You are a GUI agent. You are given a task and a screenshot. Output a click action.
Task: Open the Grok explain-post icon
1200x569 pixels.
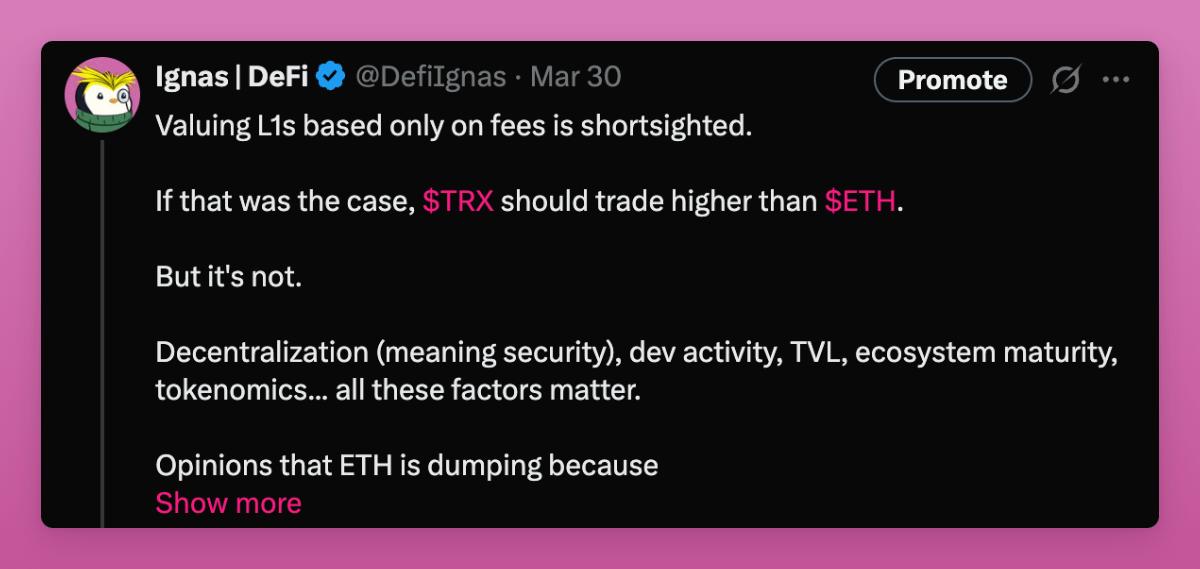tap(1066, 80)
